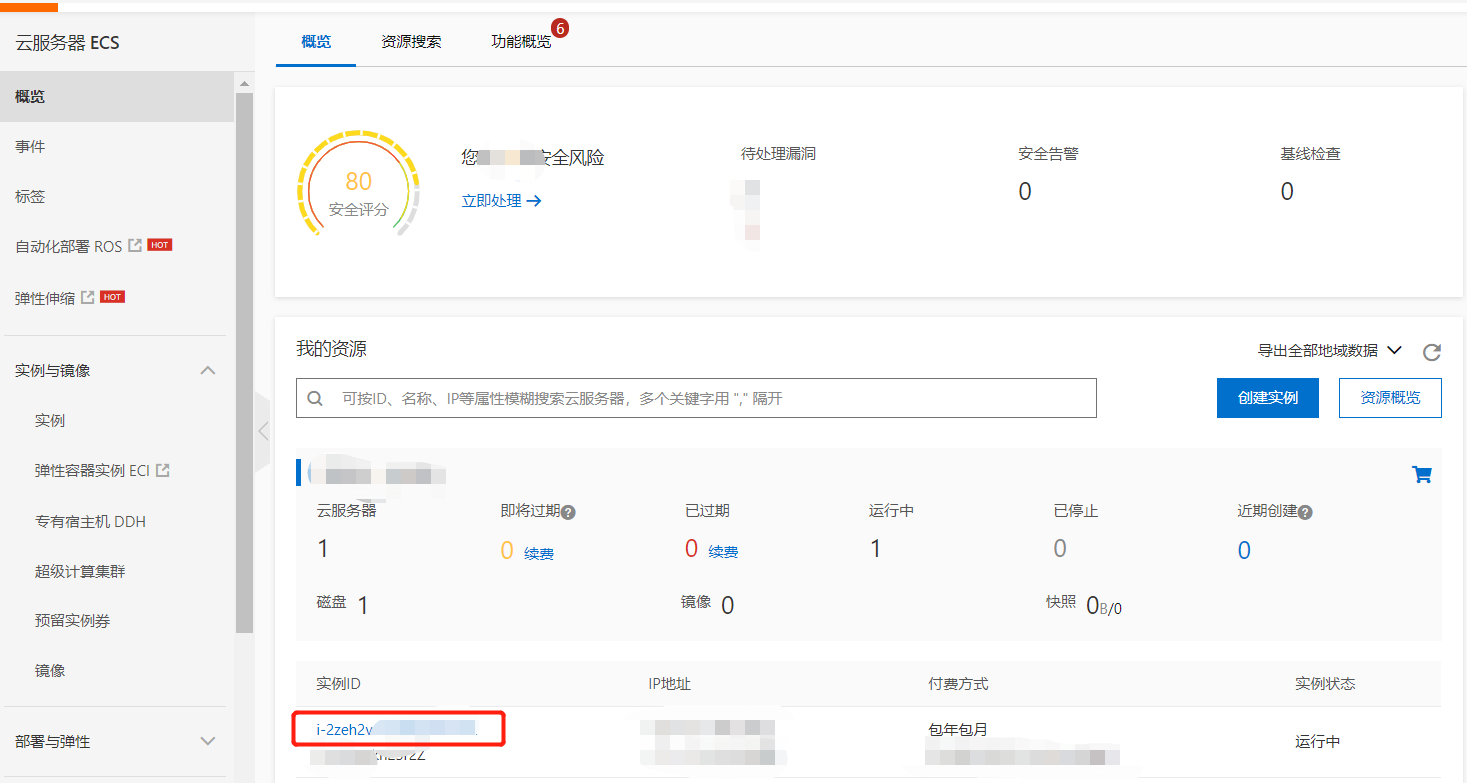Click the 运行中 count 1
Image resolution: width=1467 pixels, height=783 pixels.
875,548
